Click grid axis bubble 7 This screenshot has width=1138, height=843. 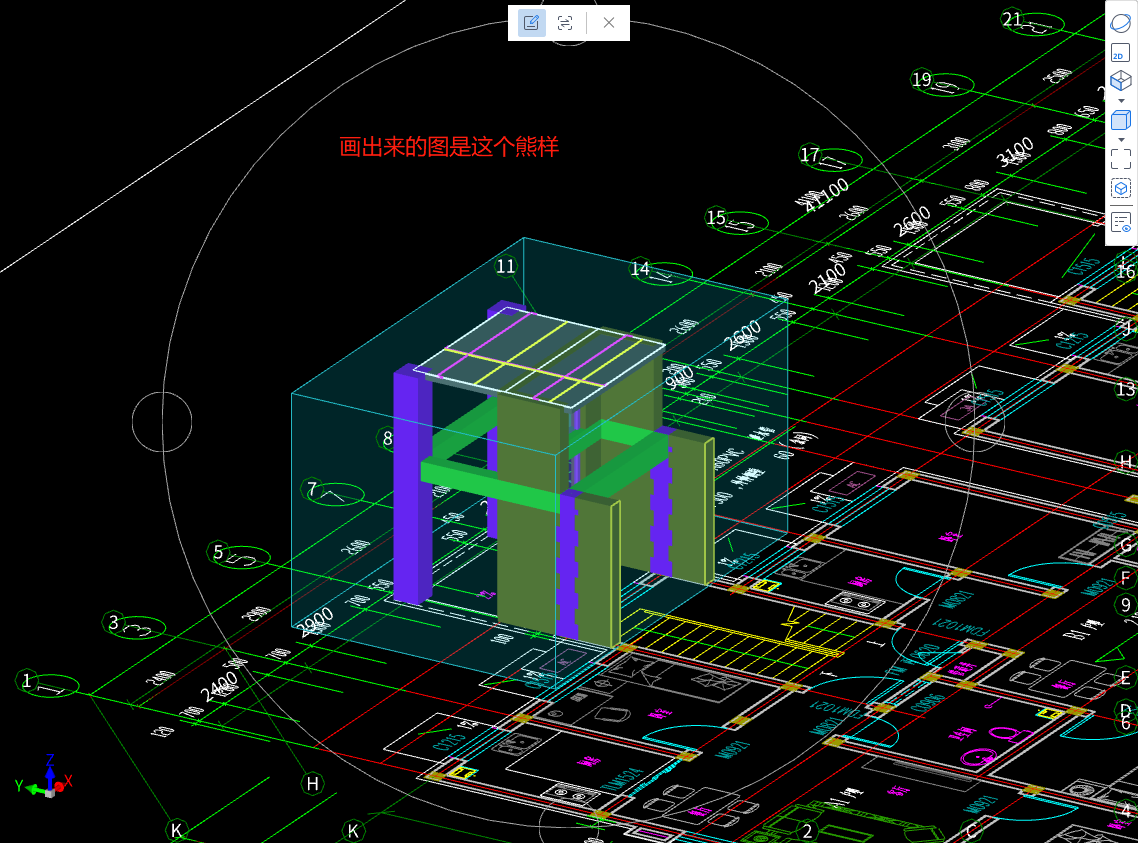pos(312,489)
